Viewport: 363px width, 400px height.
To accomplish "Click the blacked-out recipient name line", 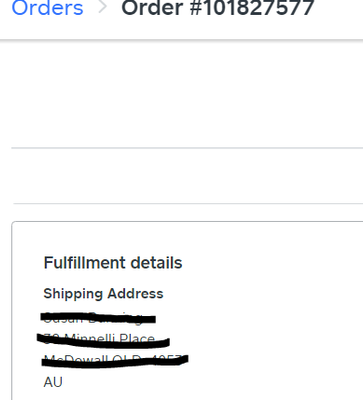I will [x=98, y=318].
